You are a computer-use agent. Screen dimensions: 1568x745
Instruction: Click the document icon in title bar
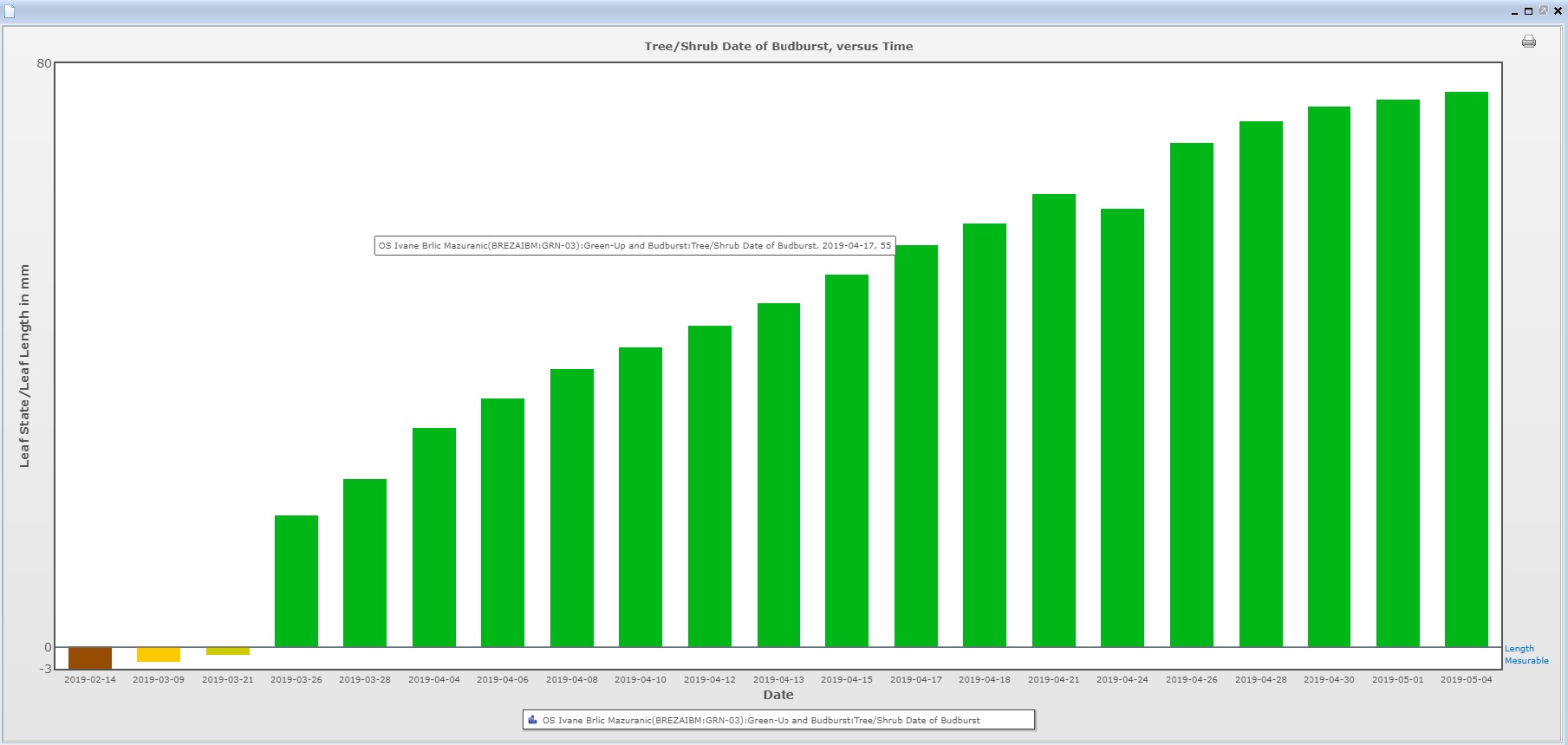10,11
